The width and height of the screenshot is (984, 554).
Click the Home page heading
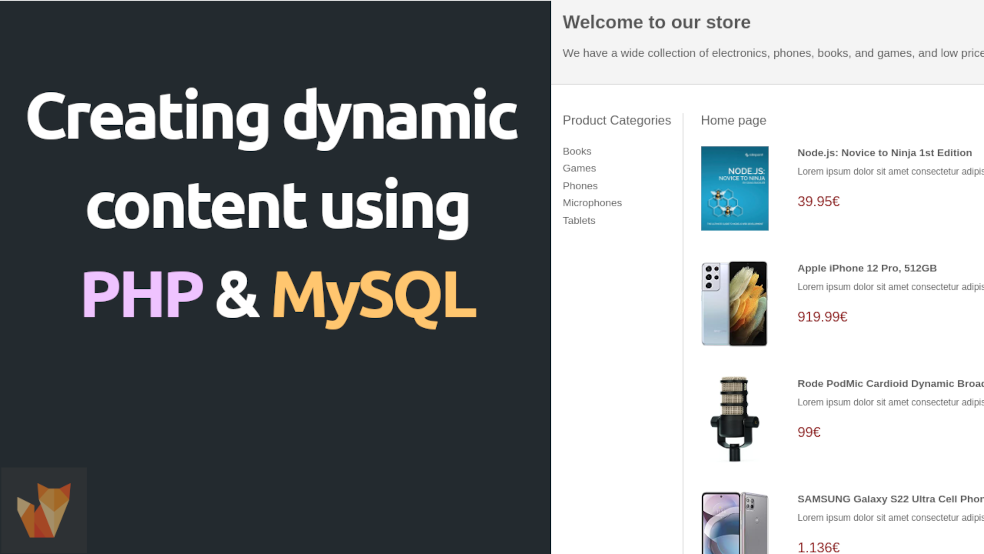coord(733,121)
